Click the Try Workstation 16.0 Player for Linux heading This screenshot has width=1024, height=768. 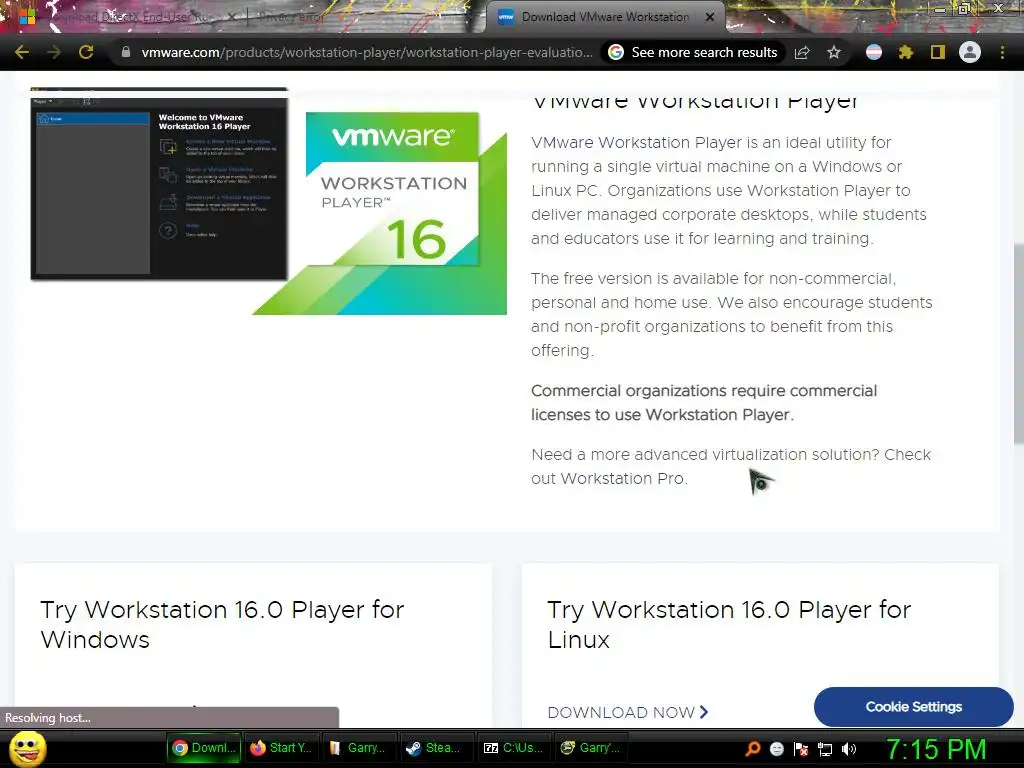pyautogui.click(x=729, y=624)
